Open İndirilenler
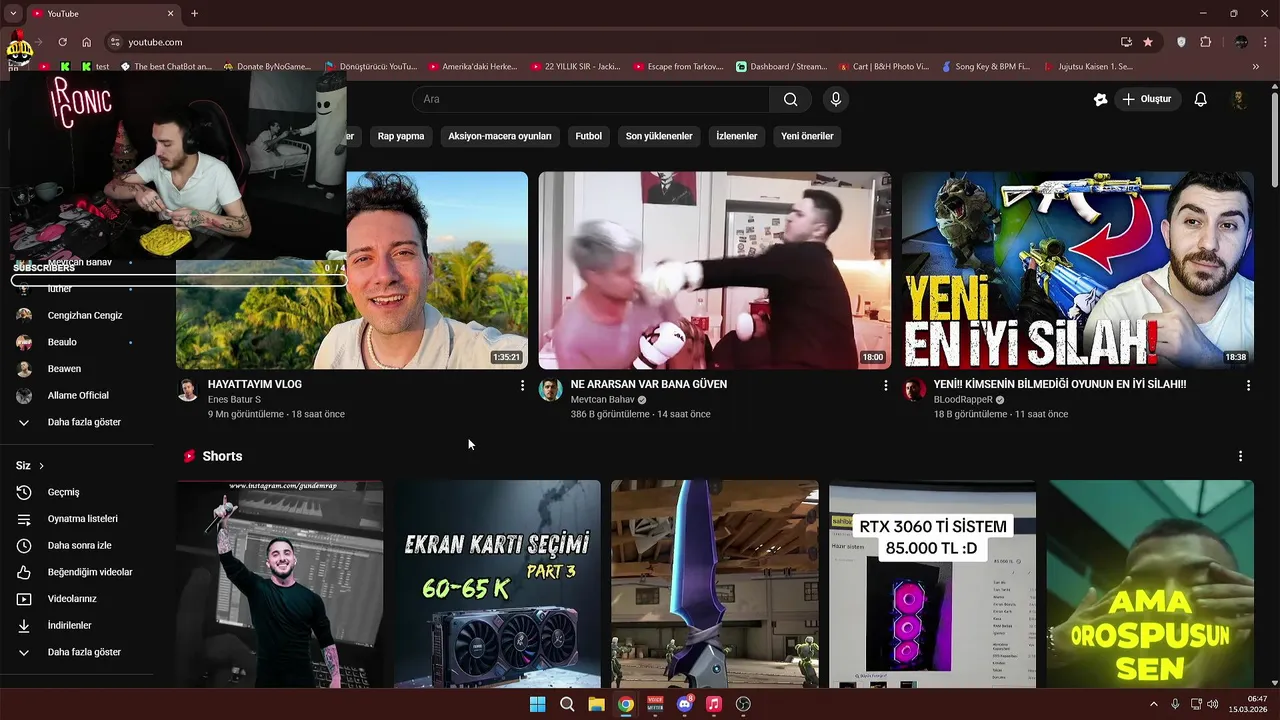The width and height of the screenshot is (1280, 720). [x=70, y=625]
